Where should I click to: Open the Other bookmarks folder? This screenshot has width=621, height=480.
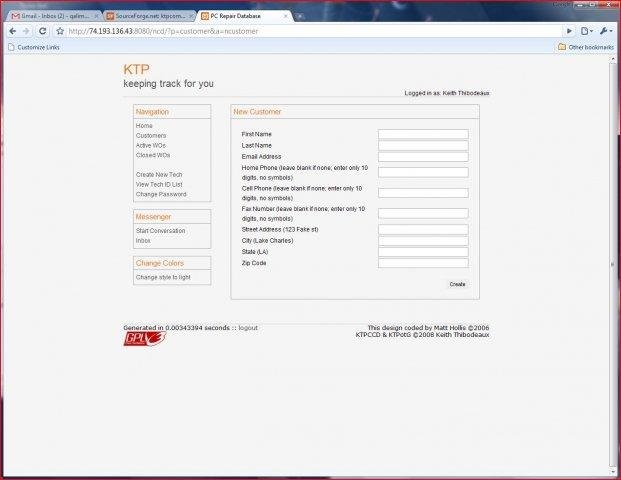coord(586,47)
